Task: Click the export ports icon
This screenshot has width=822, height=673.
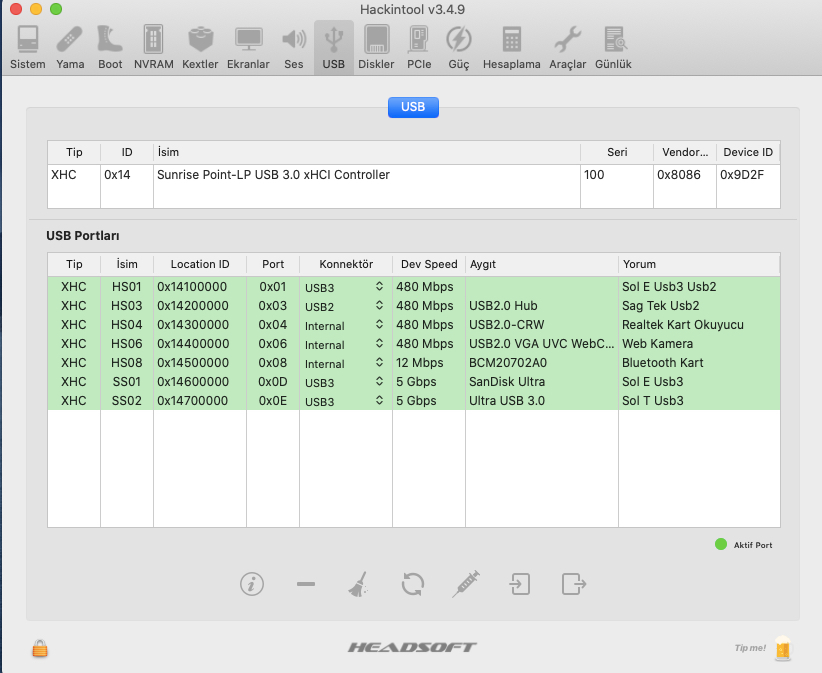Action: pos(572,584)
